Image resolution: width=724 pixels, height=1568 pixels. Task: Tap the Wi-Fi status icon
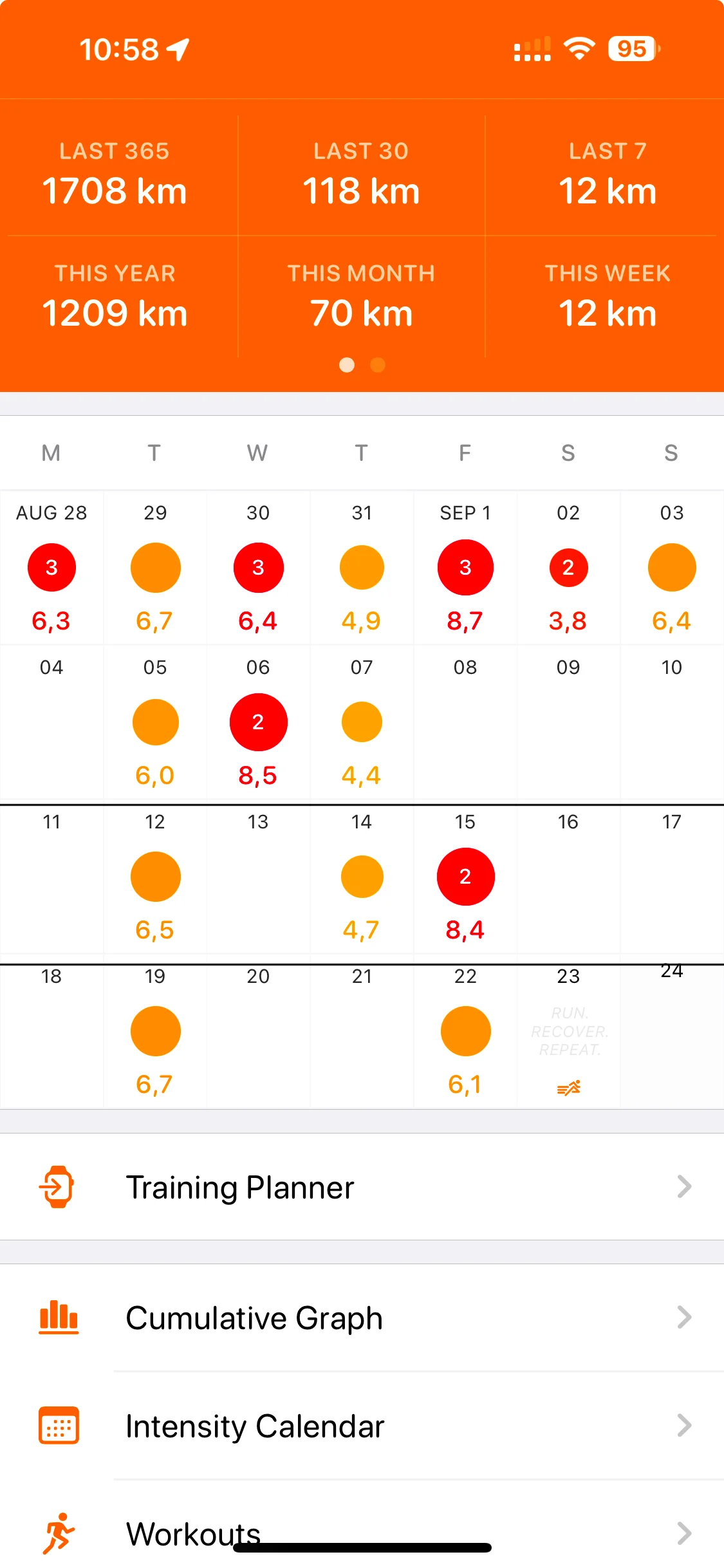(x=579, y=49)
